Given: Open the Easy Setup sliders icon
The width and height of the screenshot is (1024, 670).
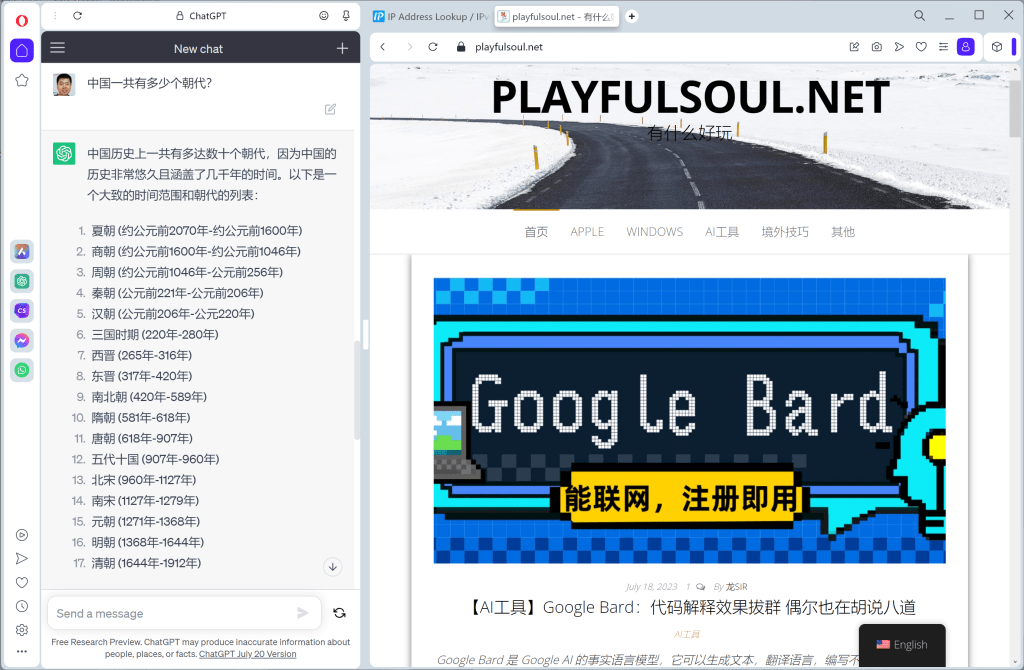Looking at the screenshot, I should coord(943,47).
